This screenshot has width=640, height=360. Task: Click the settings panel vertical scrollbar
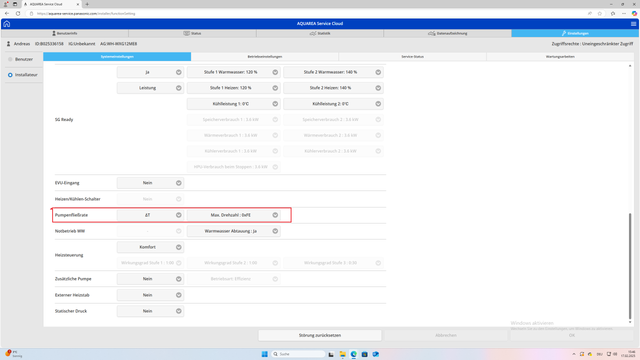pos(630,265)
